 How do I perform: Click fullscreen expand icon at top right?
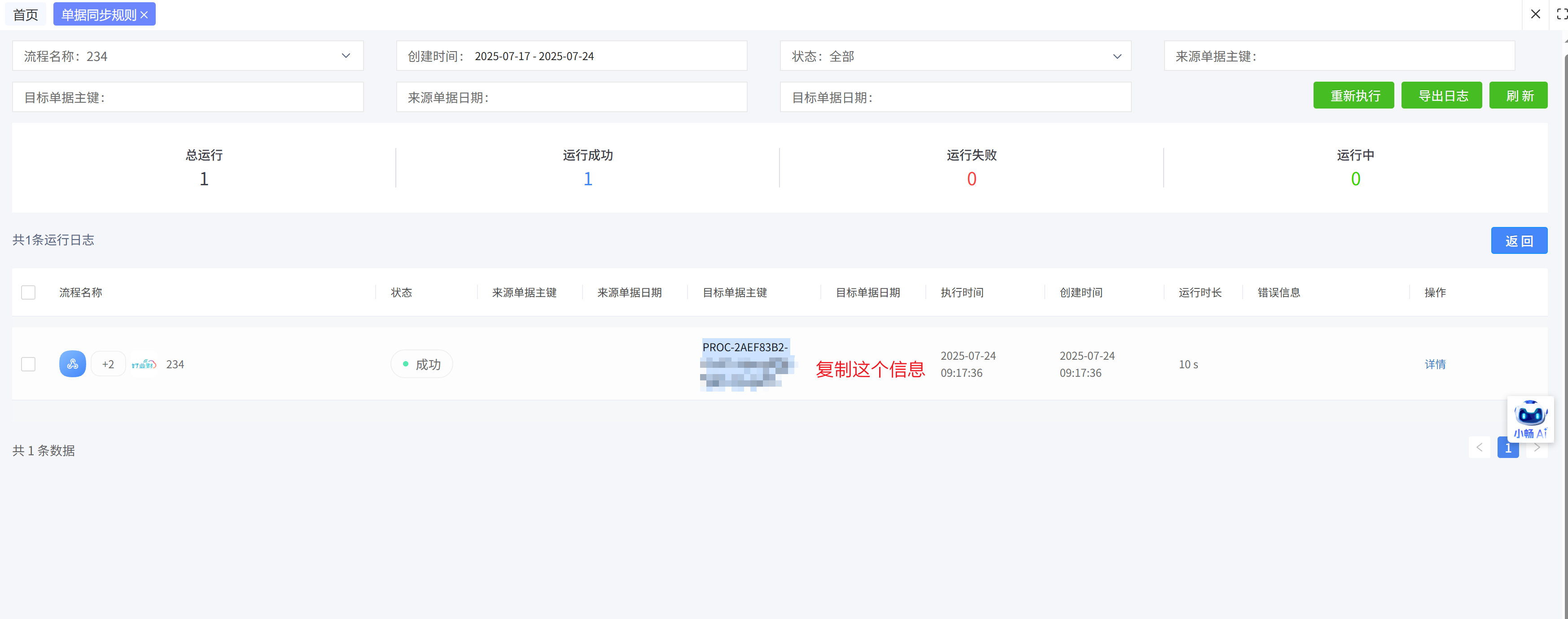point(1561,14)
